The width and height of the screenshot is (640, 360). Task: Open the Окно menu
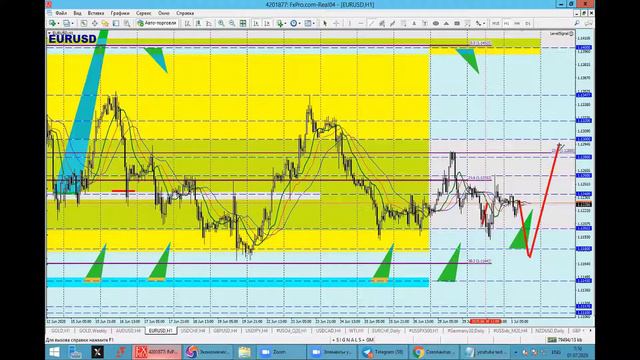[164, 13]
